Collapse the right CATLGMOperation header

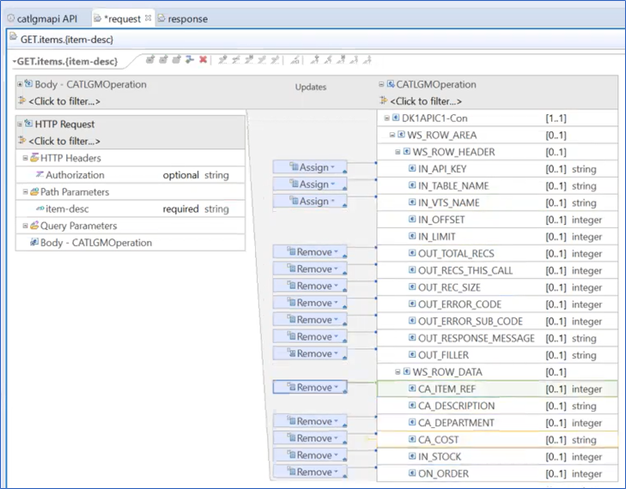(381, 84)
